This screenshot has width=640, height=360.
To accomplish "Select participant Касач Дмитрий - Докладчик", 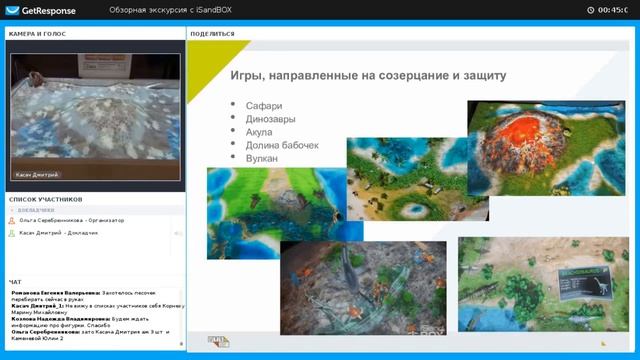I will click(x=59, y=233).
